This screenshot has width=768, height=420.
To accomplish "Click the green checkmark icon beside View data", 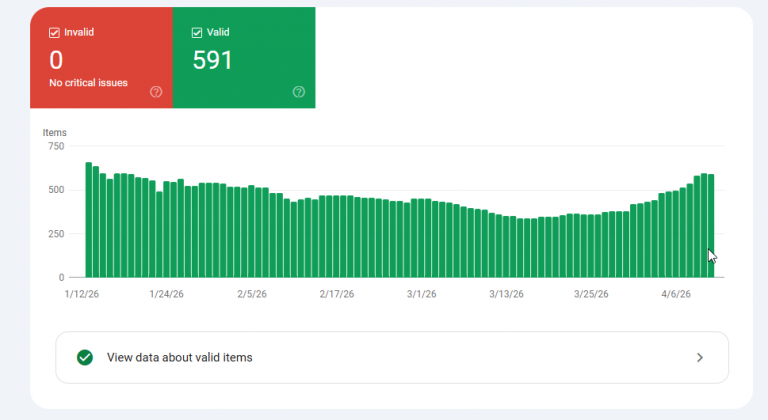I will click(x=85, y=357).
